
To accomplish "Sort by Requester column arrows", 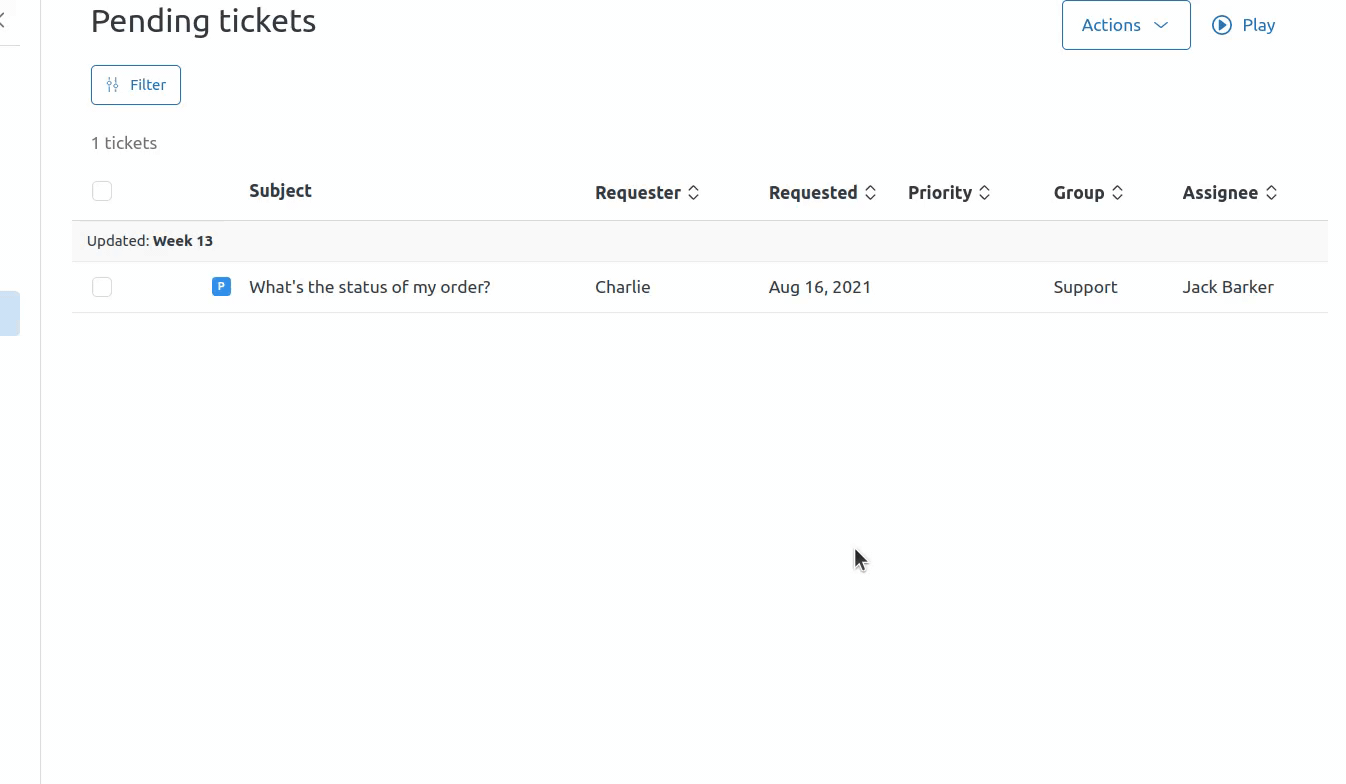I will (694, 193).
